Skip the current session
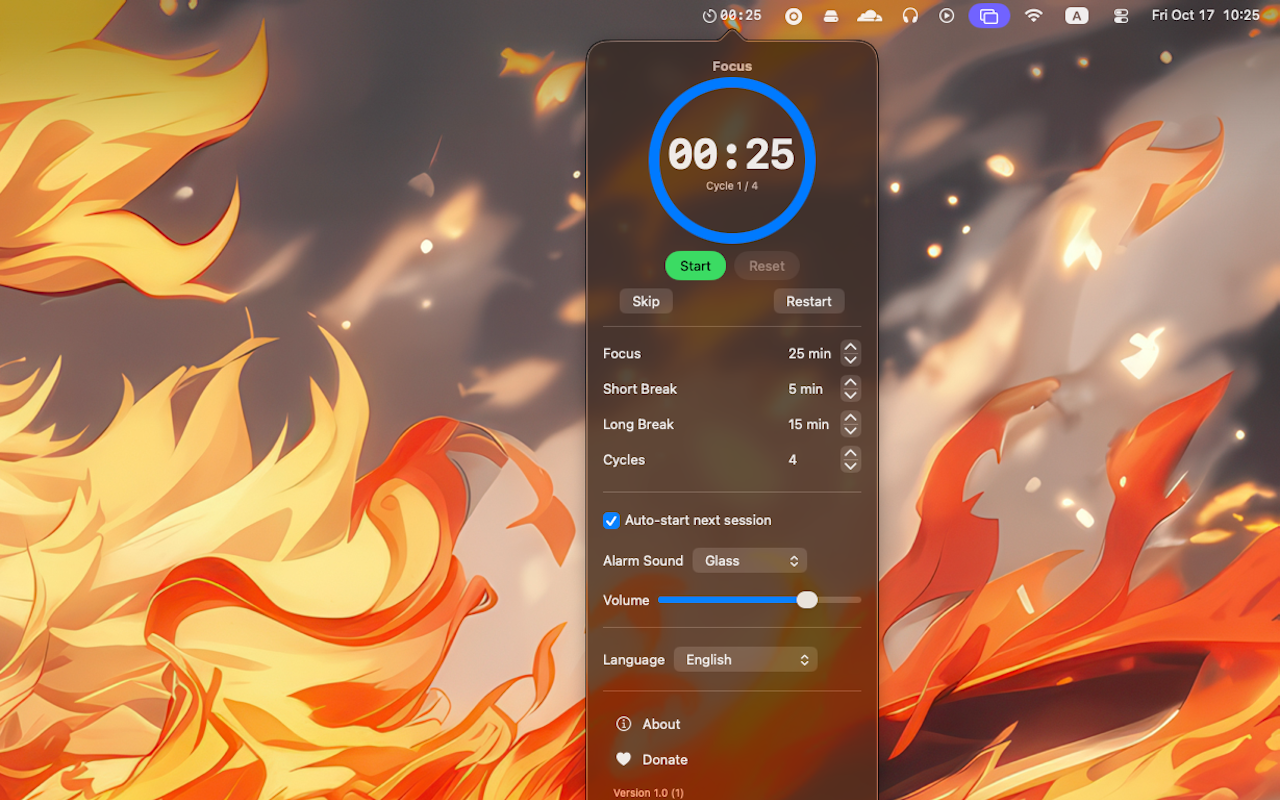 tap(645, 300)
